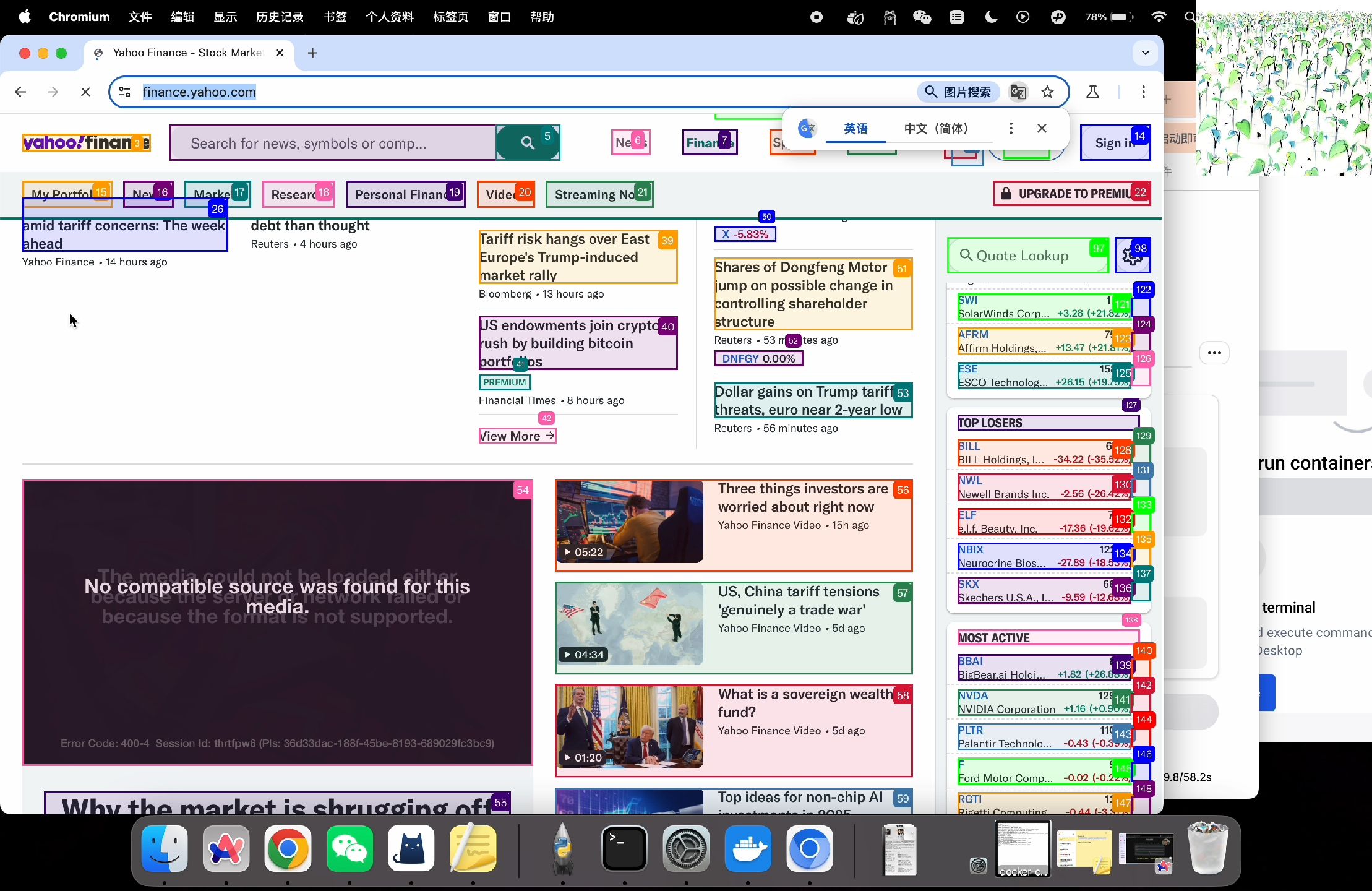Click UPGRADE TO PREMIUM button
1372x891 pixels.
pyautogui.click(x=1071, y=194)
